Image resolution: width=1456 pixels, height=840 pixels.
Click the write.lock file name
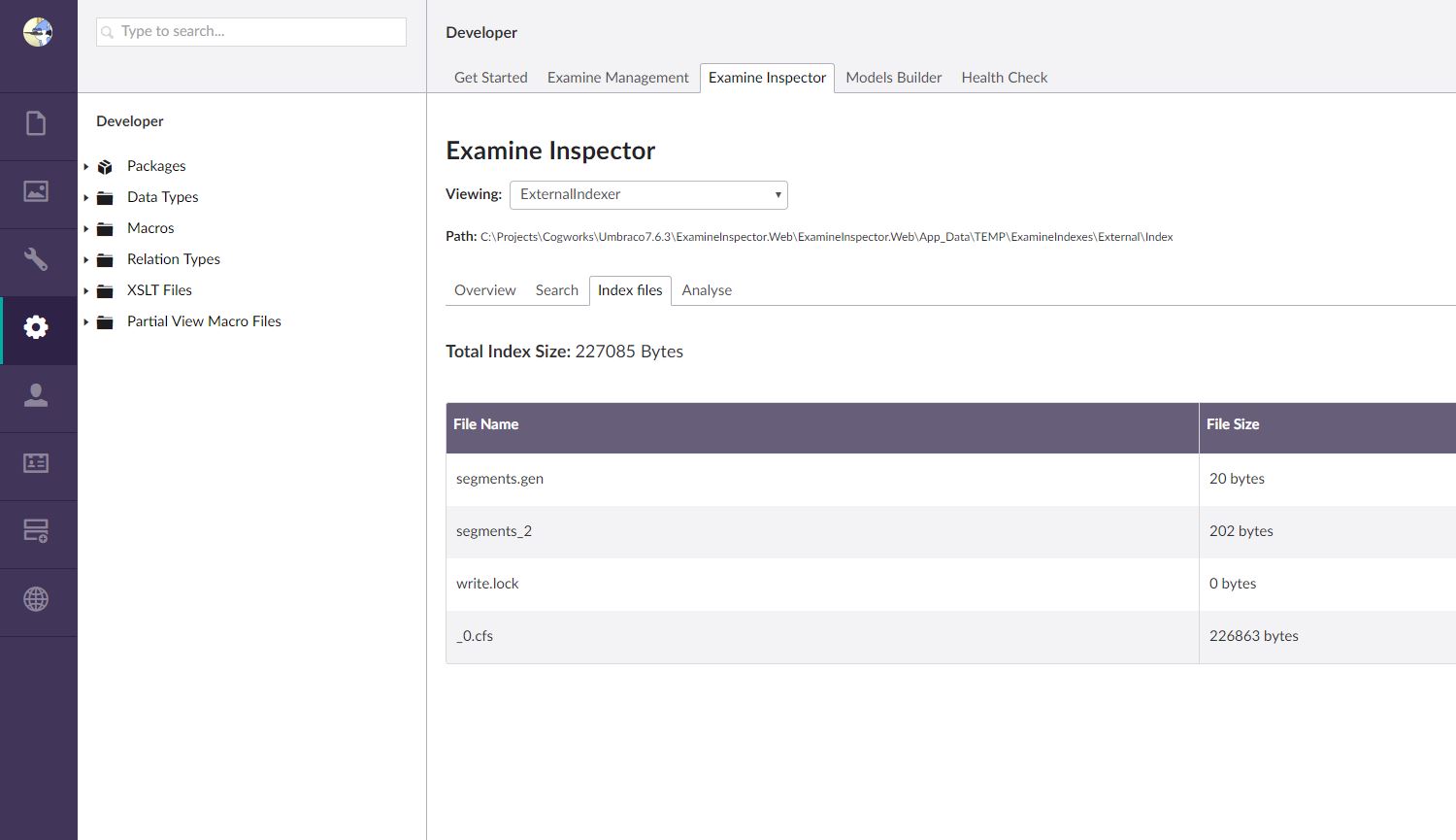(x=487, y=584)
